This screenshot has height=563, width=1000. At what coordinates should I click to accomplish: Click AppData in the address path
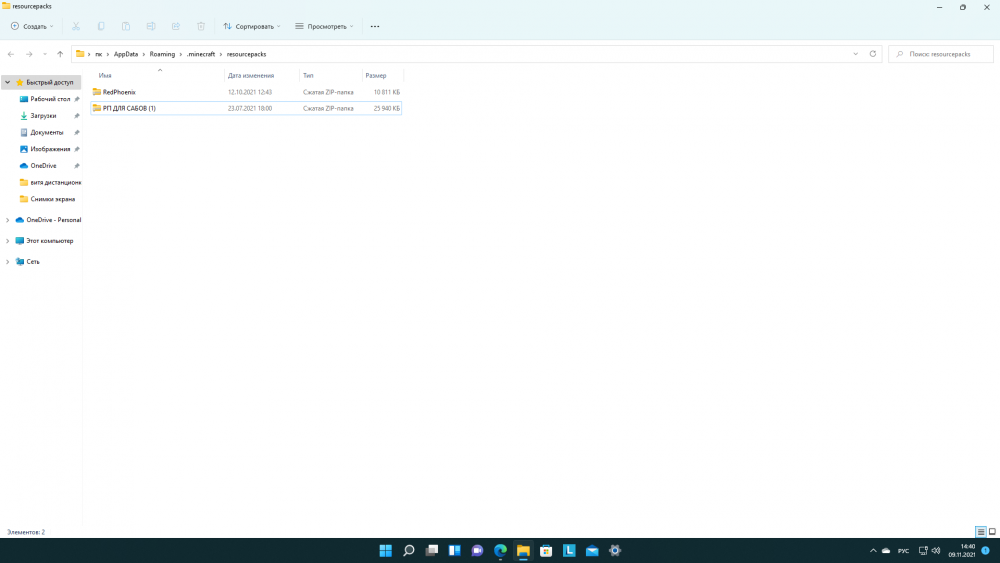pos(126,54)
